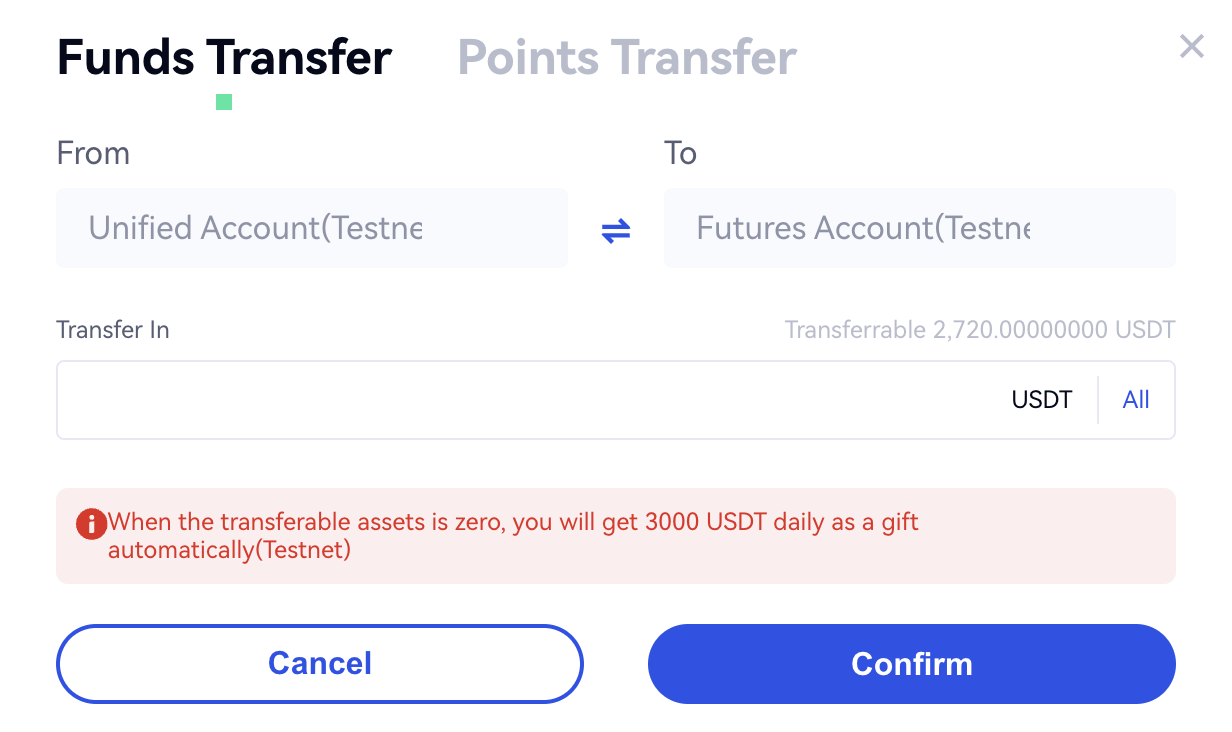Click the USDT currency label in field
The height and width of the screenshot is (732, 1232).
[1041, 400]
